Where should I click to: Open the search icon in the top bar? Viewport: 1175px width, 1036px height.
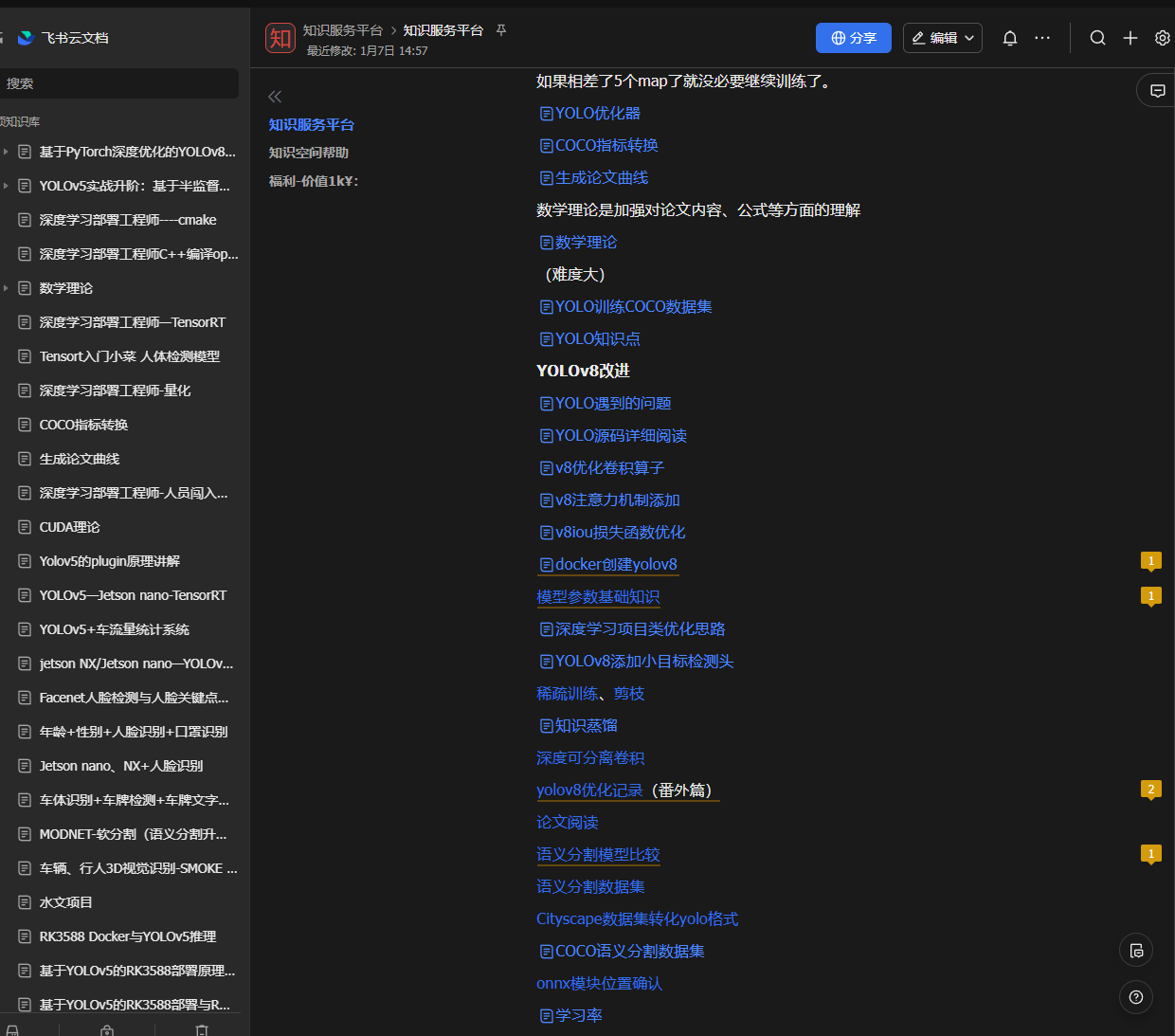click(1097, 38)
